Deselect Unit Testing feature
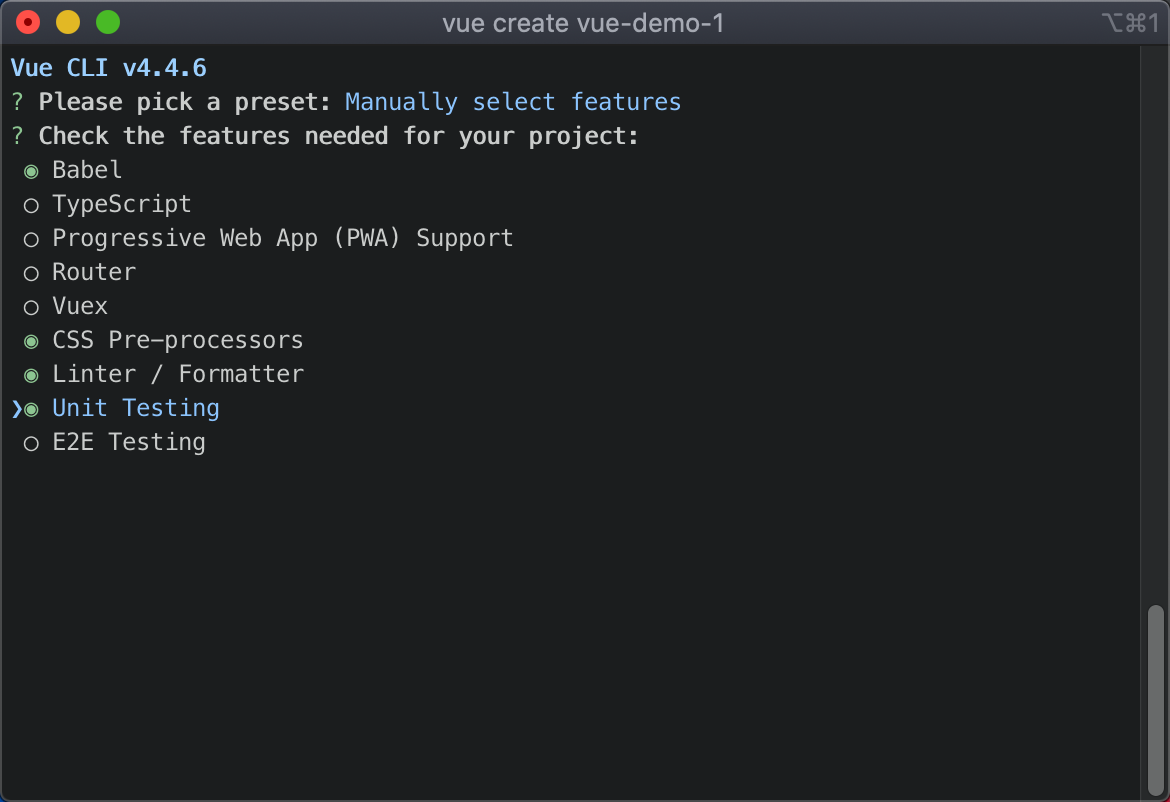 [x=31, y=410]
